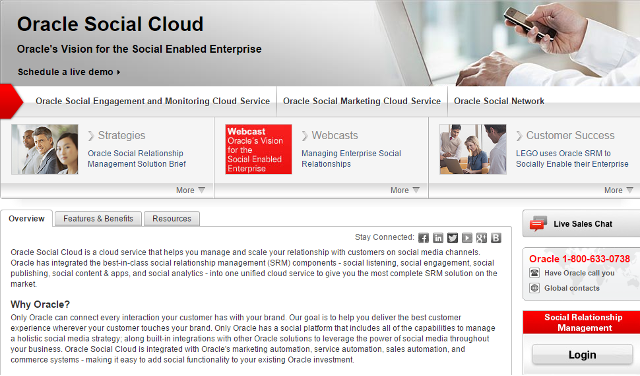
Task: Select the Overview tab
Action: [x=27, y=218]
